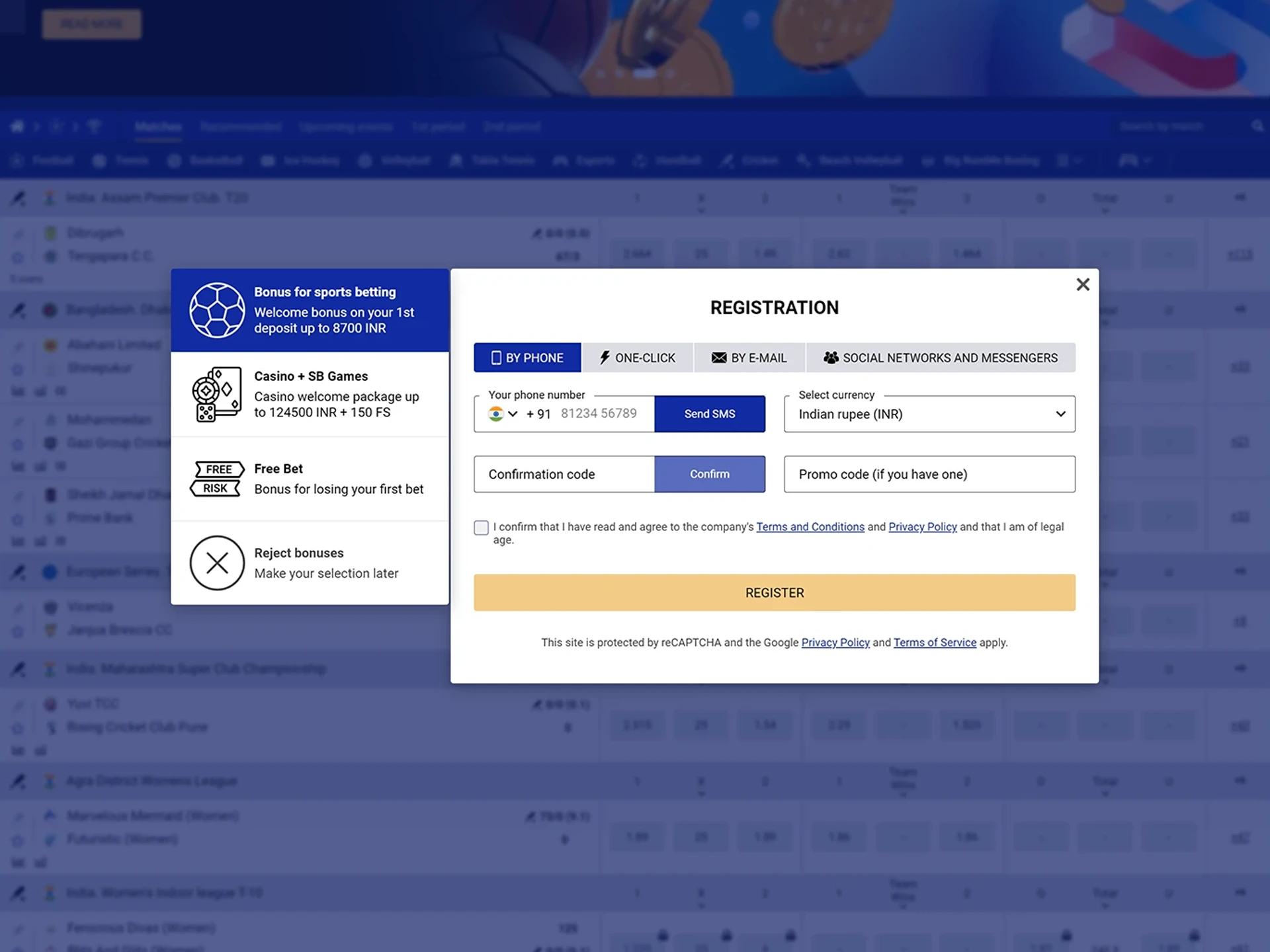Select the By Phone registration tab

pyautogui.click(x=527, y=358)
